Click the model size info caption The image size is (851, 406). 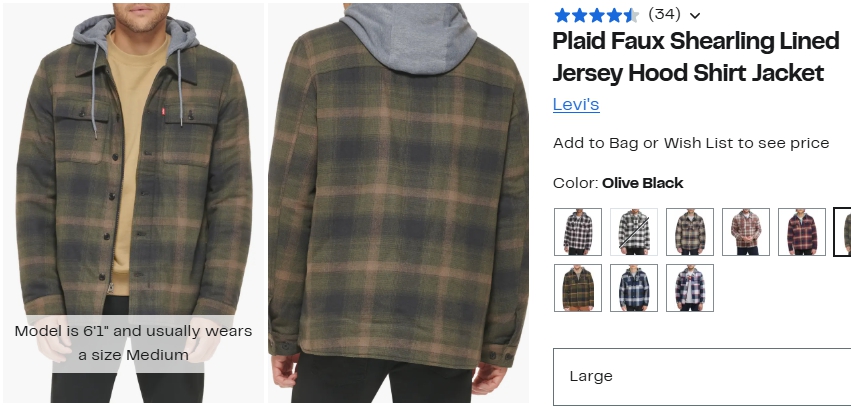[x=134, y=343]
